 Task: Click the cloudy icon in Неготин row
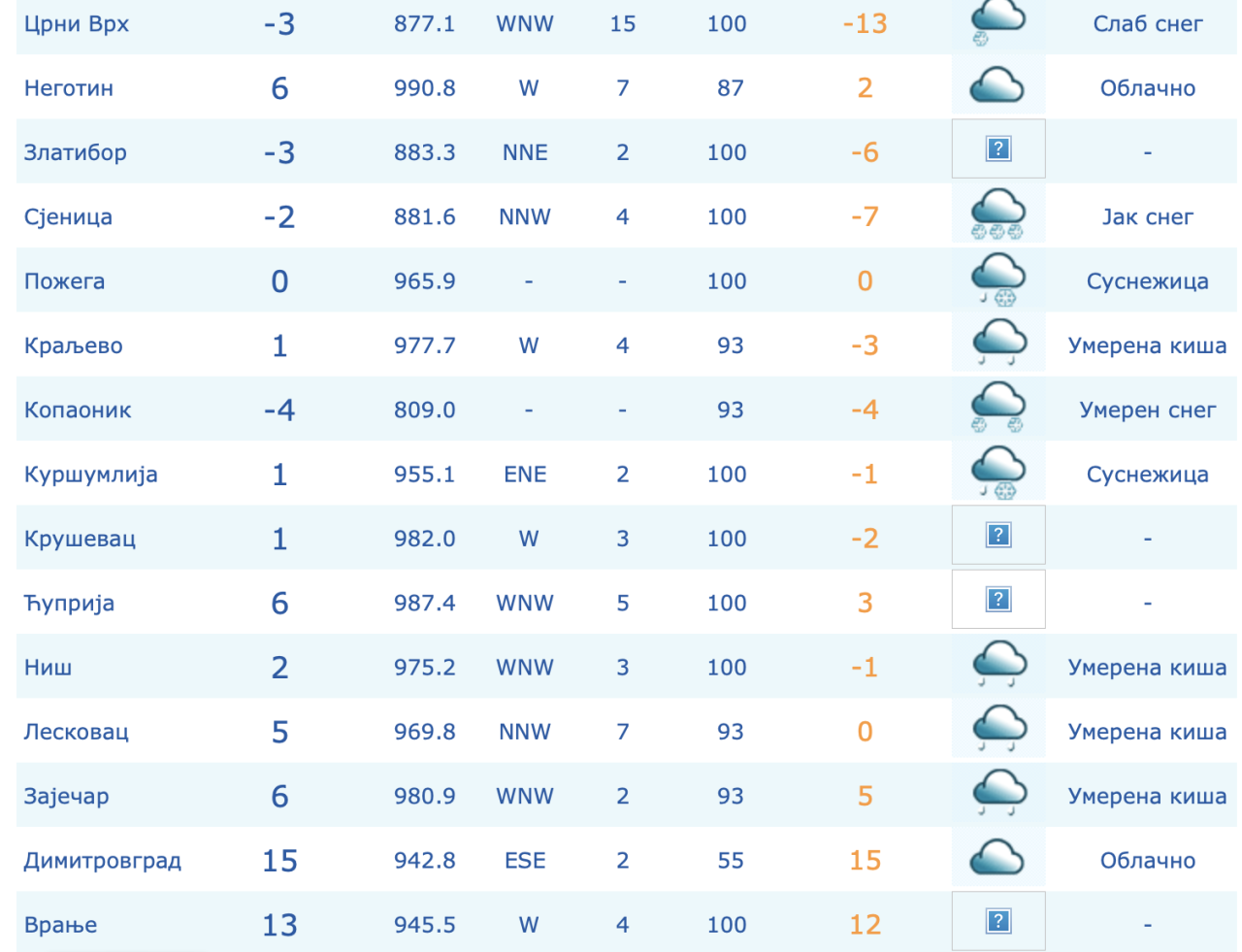point(997,86)
